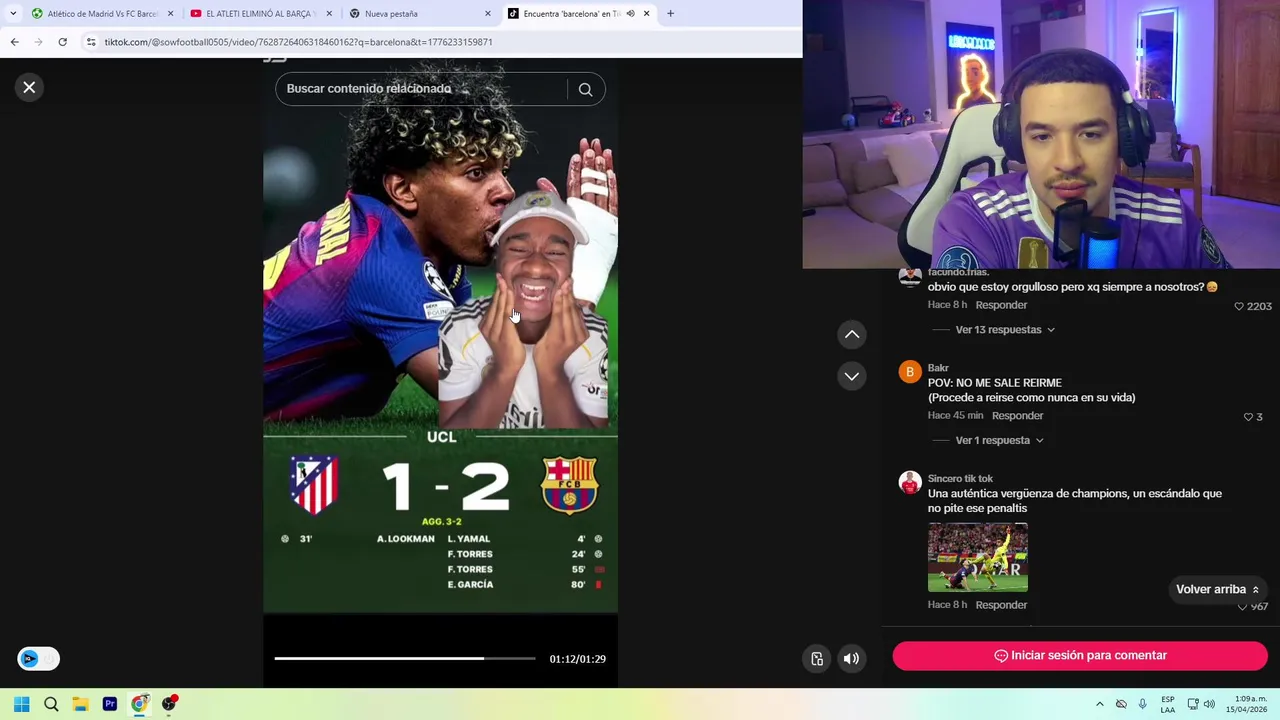This screenshot has width=1280, height=720.
Task: Go to next video with down arrow
Action: coord(852,376)
